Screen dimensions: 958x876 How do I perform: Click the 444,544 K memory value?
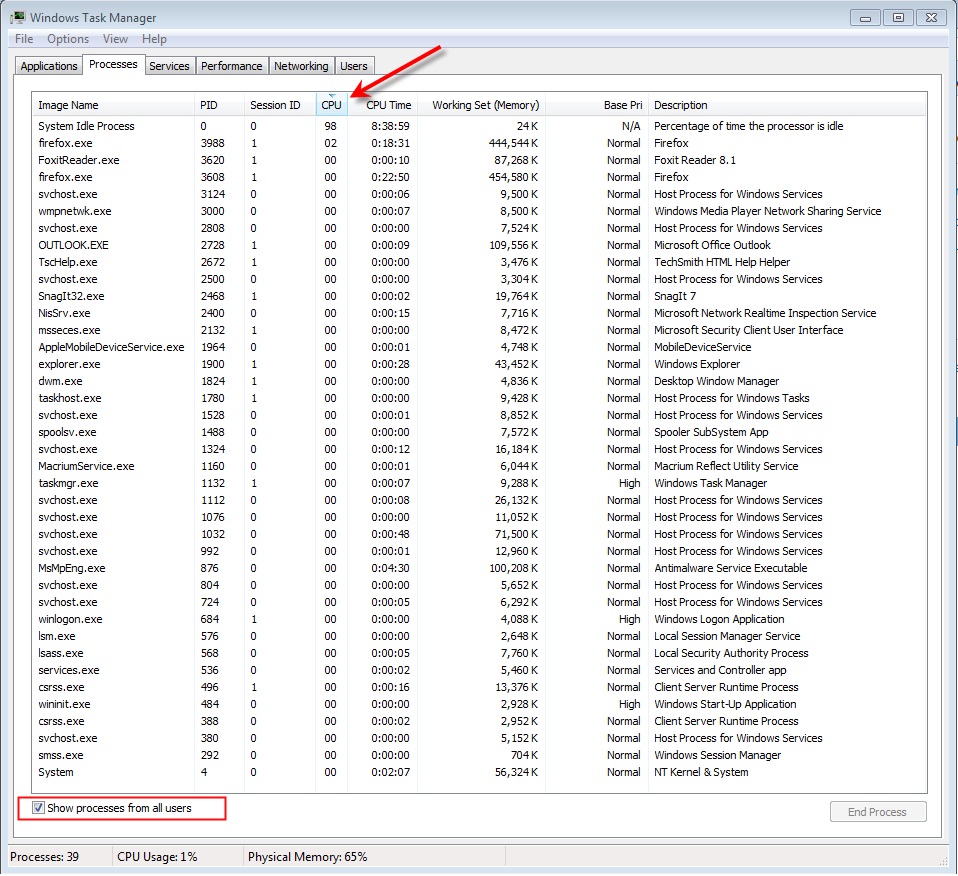(x=513, y=143)
